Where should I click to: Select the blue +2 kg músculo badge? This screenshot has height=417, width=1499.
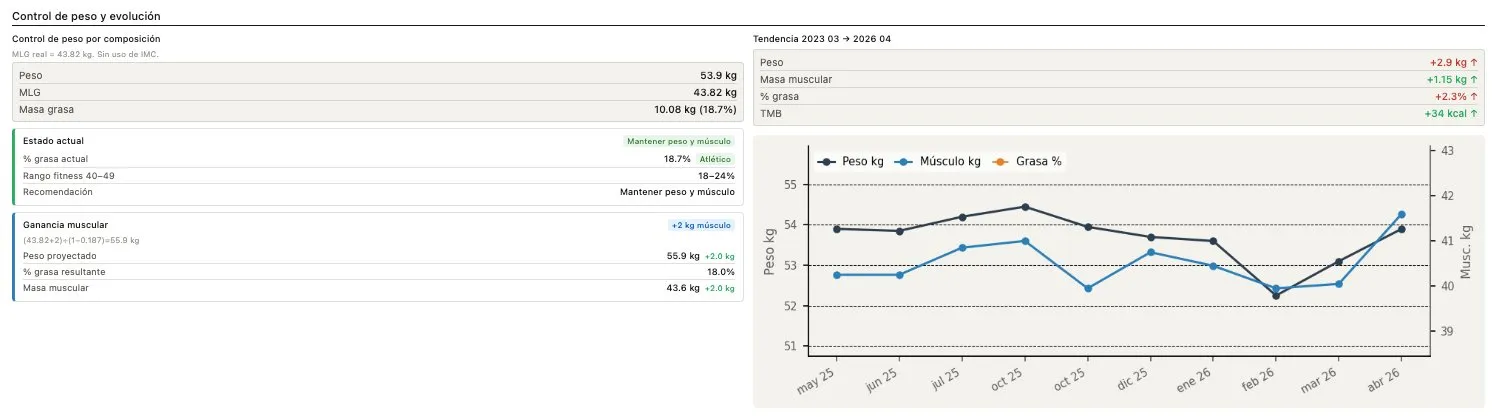point(700,226)
